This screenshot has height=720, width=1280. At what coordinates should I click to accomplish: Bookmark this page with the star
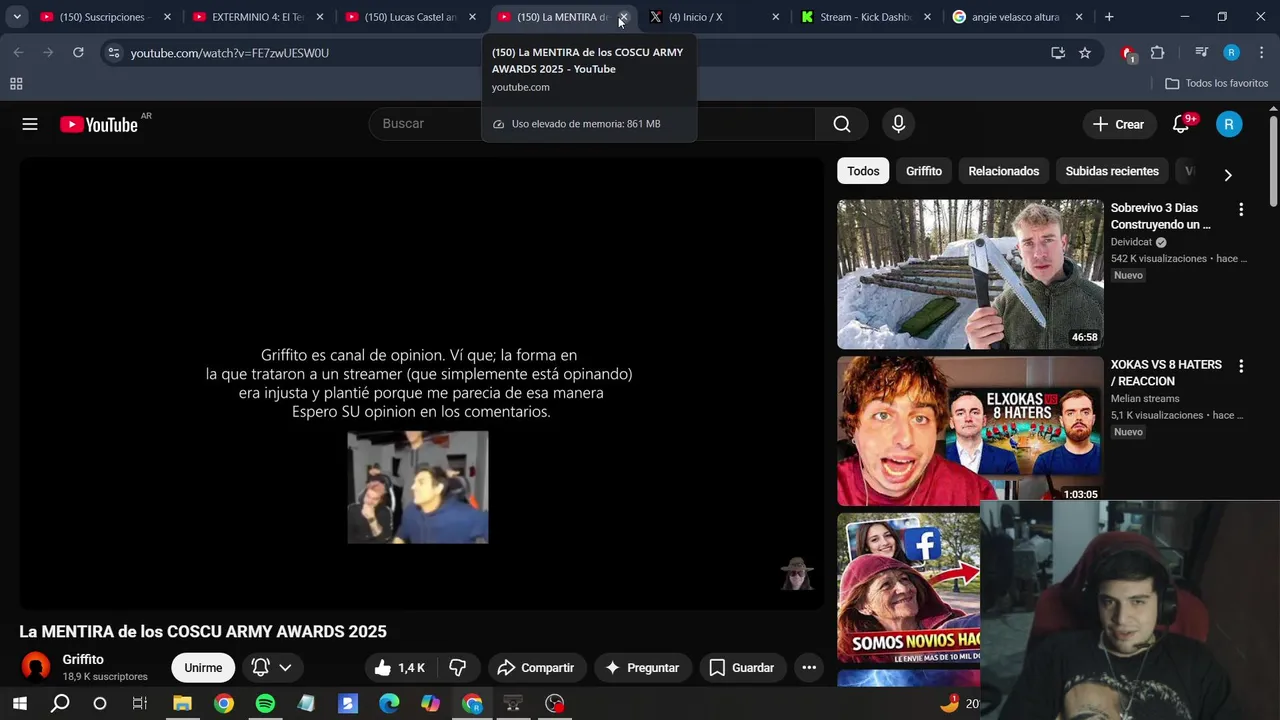(x=1085, y=53)
